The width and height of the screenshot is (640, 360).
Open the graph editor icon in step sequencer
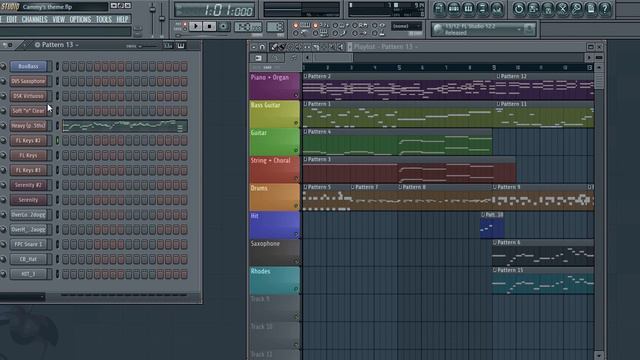click(x=168, y=46)
